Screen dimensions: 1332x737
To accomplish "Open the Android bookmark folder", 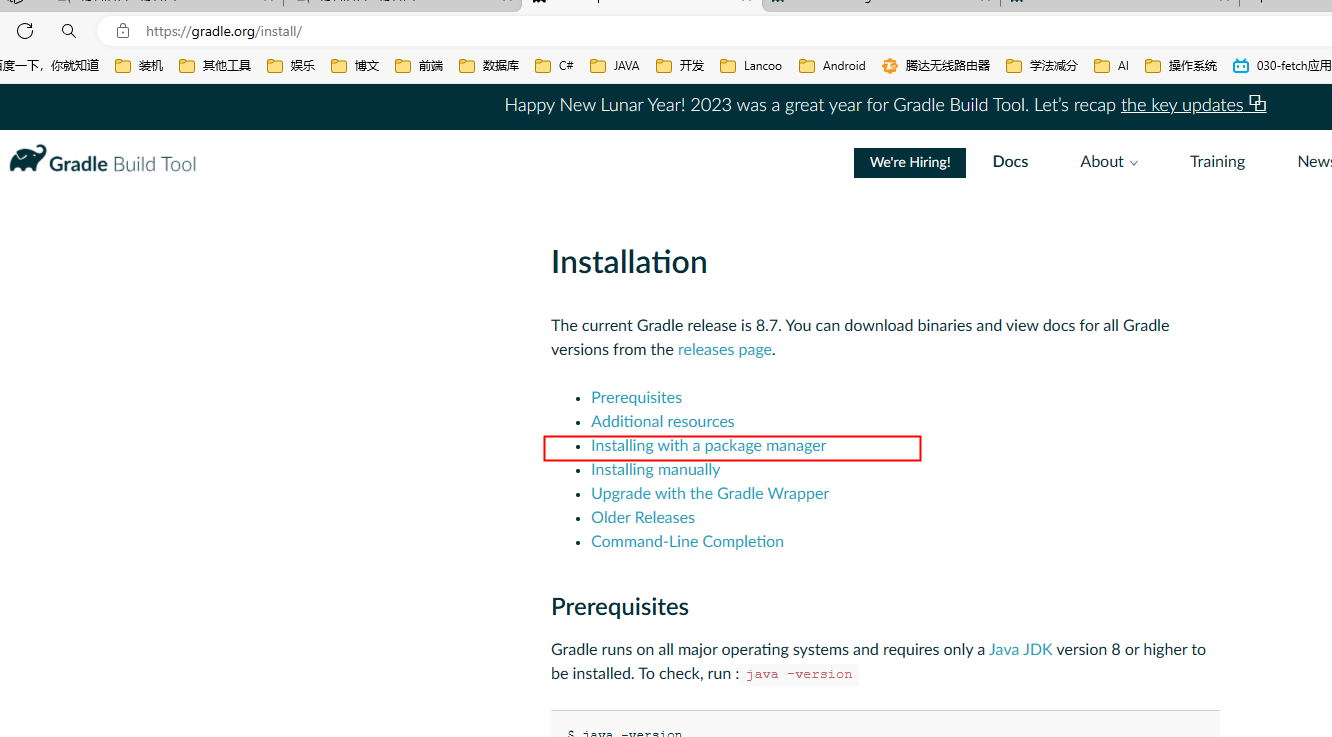I will click(832, 66).
